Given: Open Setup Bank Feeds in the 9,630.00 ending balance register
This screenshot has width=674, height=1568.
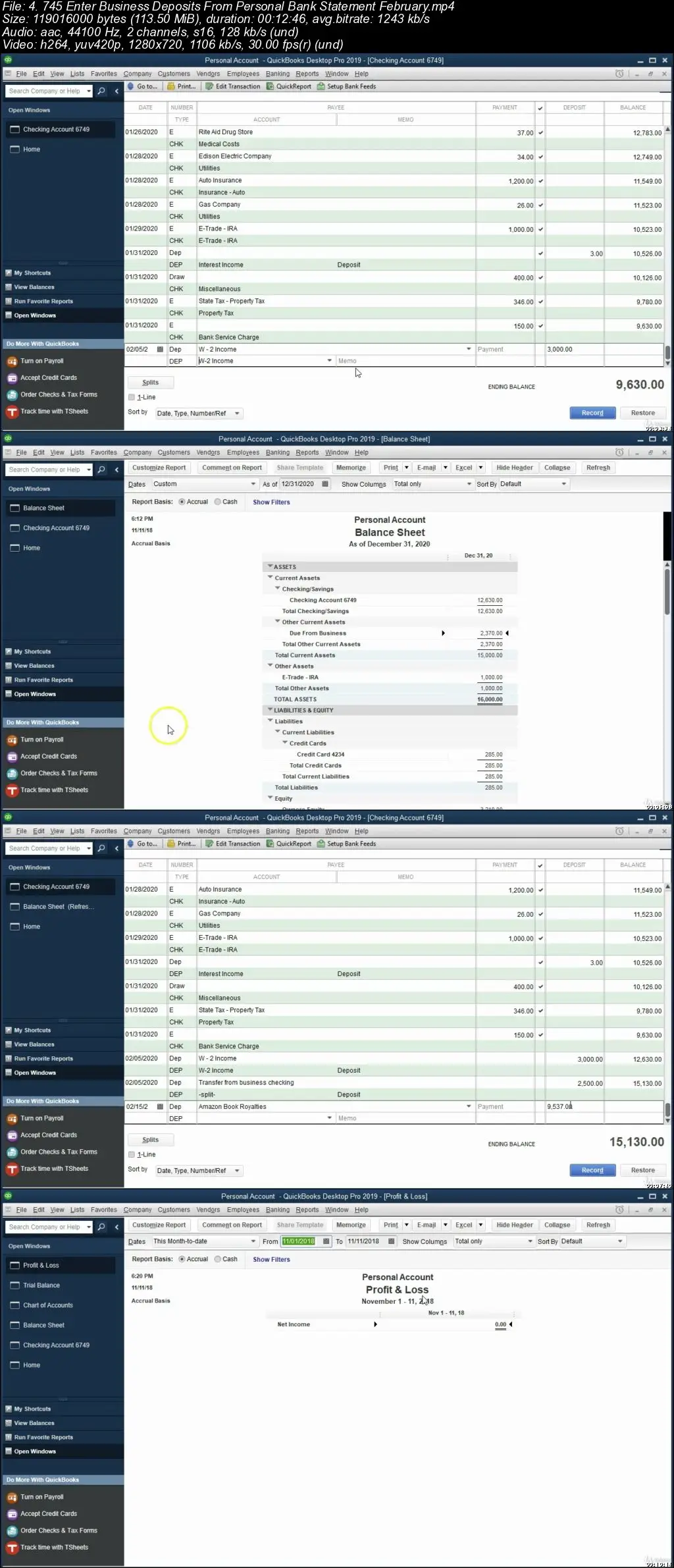Looking at the screenshot, I should [x=346, y=86].
